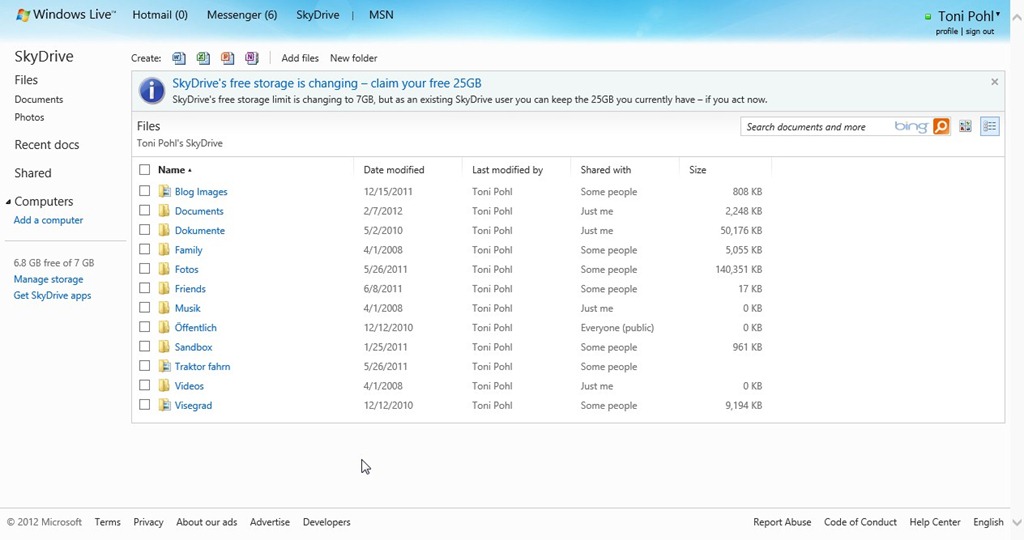This screenshot has width=1024, height=540.
Task: Tick the checkbox for Blog Images
Action: [145, 191]
